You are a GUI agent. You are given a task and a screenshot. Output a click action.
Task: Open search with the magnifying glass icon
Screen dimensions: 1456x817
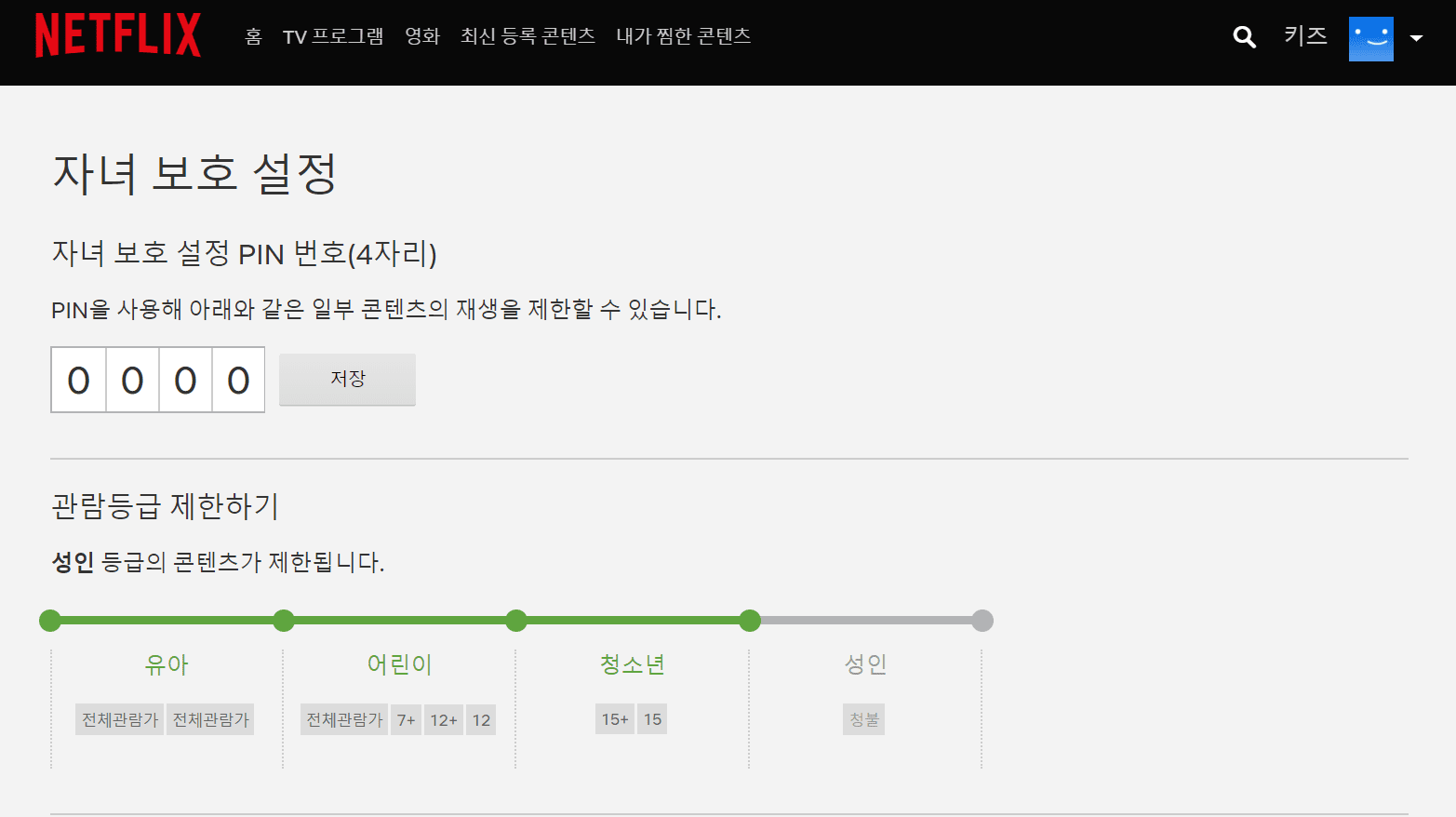pyautogui.click(x=1244, y=37)
